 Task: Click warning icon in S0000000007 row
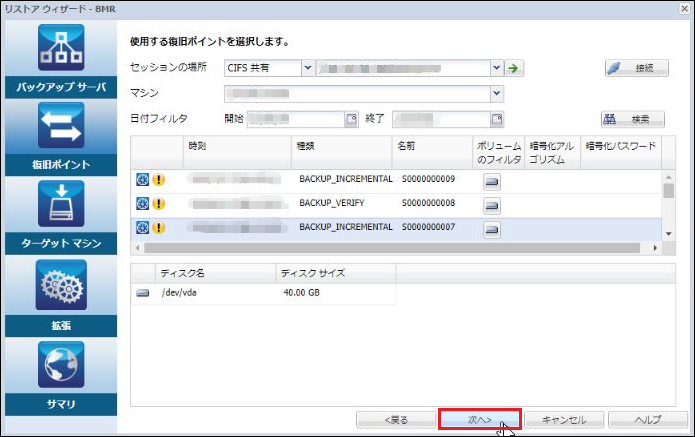coord(159,227)
